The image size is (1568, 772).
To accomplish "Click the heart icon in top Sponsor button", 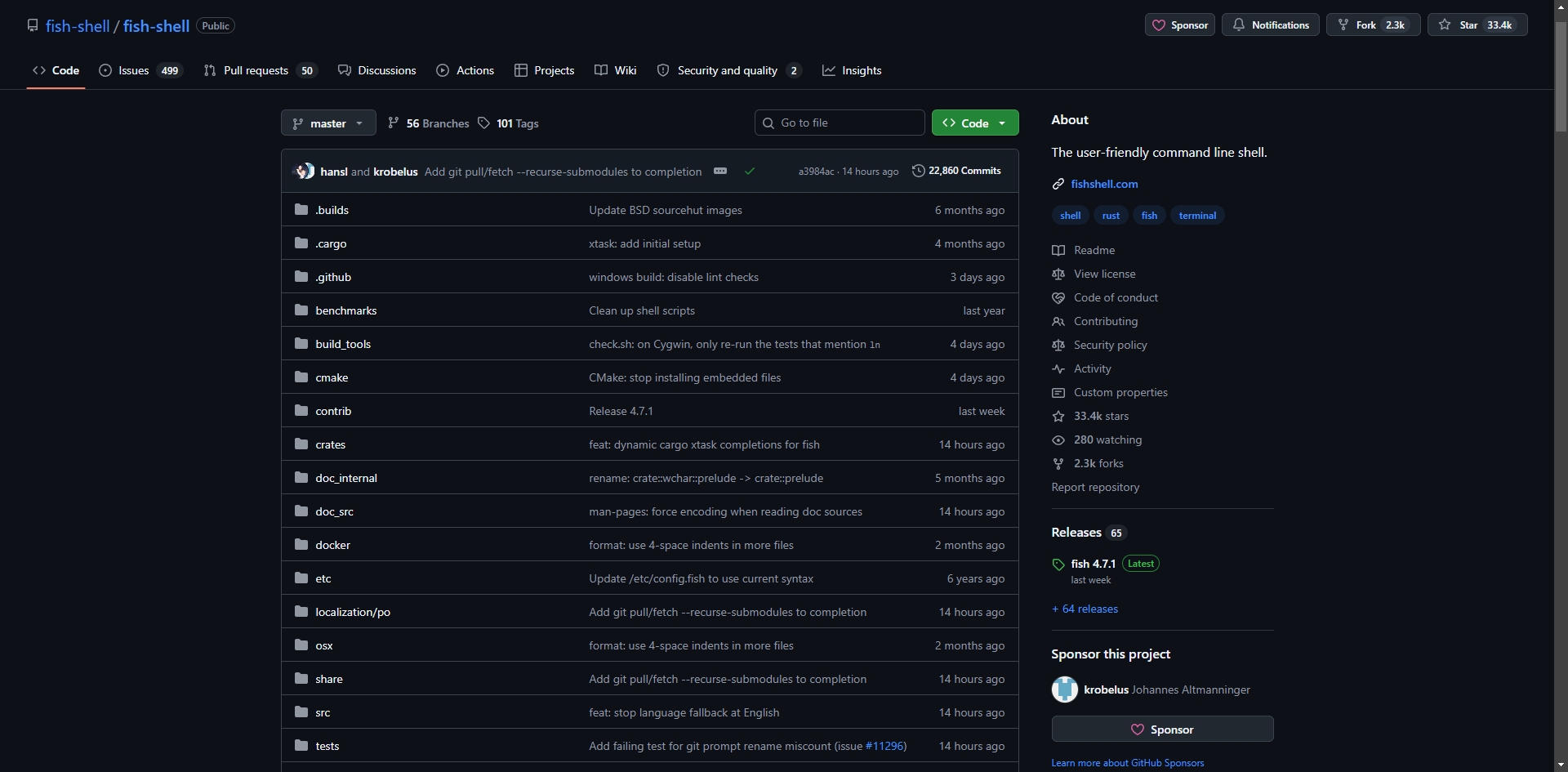I will pyautogui.click(x=1158, y=25).
